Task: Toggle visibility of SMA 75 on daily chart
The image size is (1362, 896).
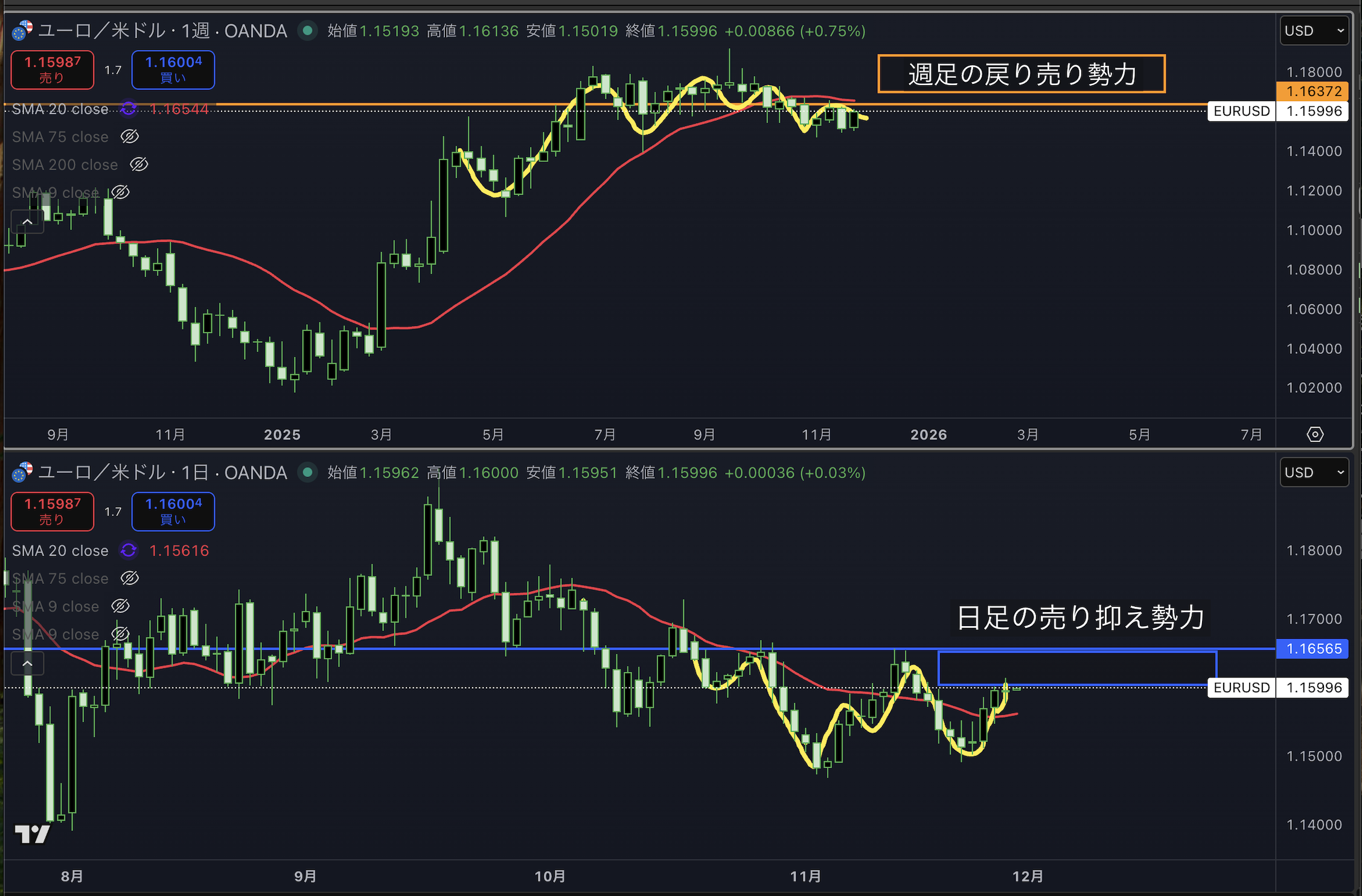Action: click(129, 578)
